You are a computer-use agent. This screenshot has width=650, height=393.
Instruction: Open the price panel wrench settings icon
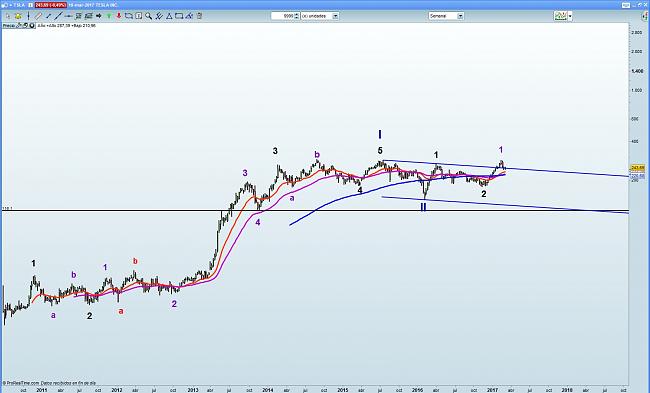[x=19, y=26]
